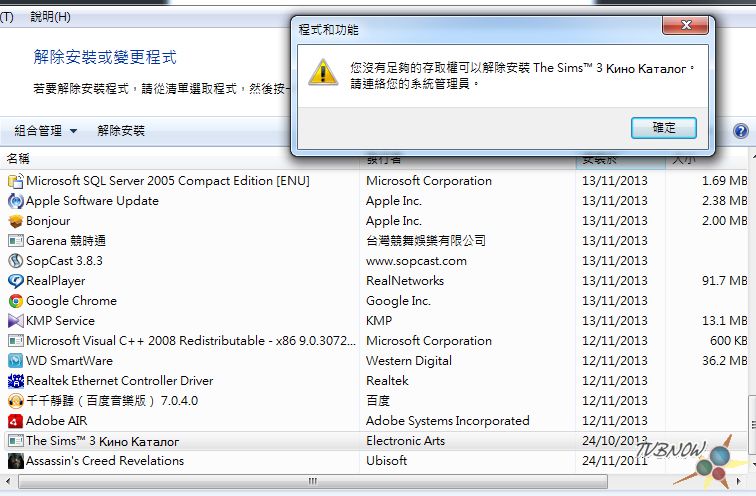Click the 91.7 MB size value
Screen dimensions: 756x496
click(724, 281)
